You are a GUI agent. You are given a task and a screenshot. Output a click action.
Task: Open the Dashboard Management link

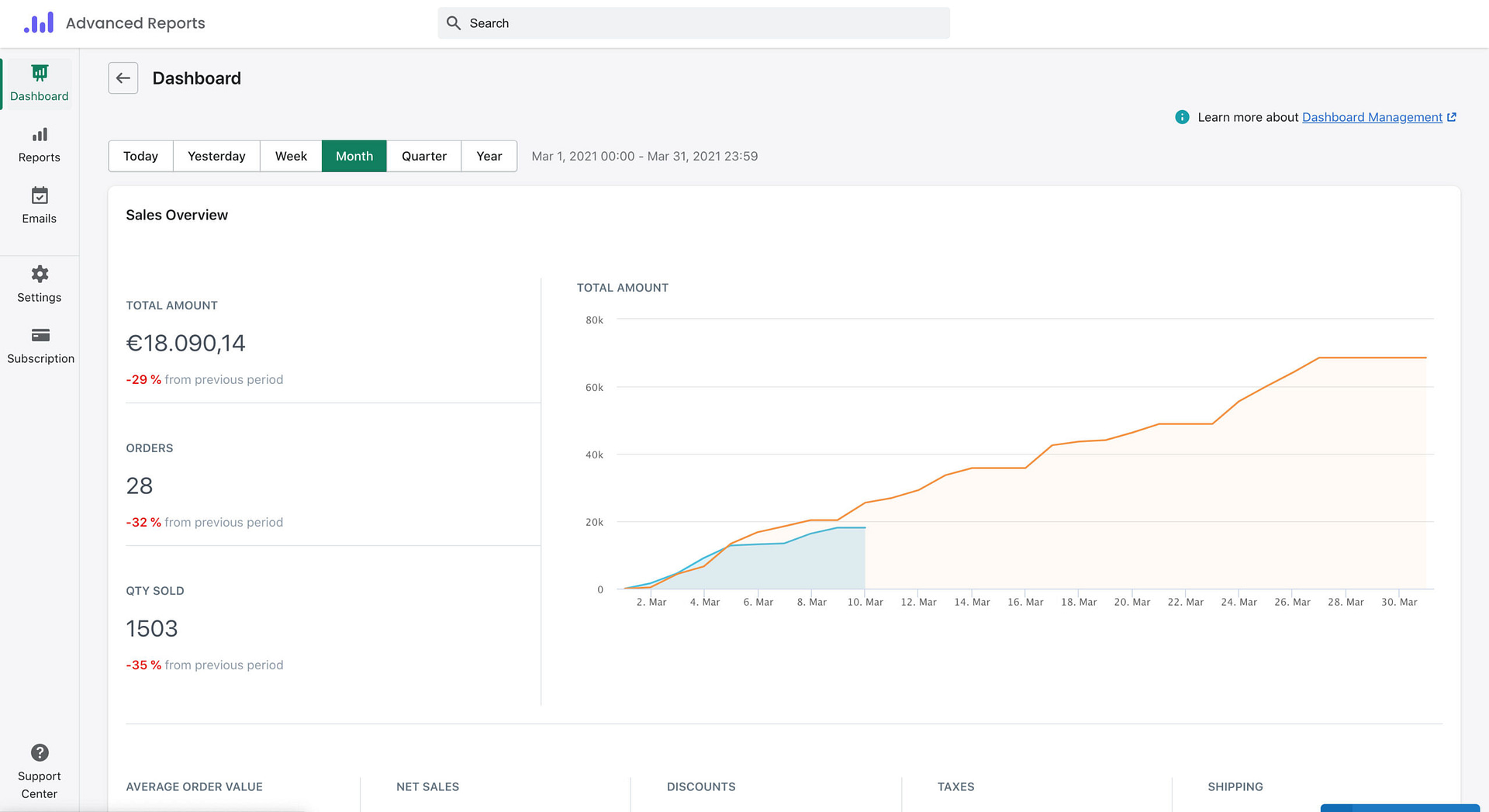[1372, 117]
